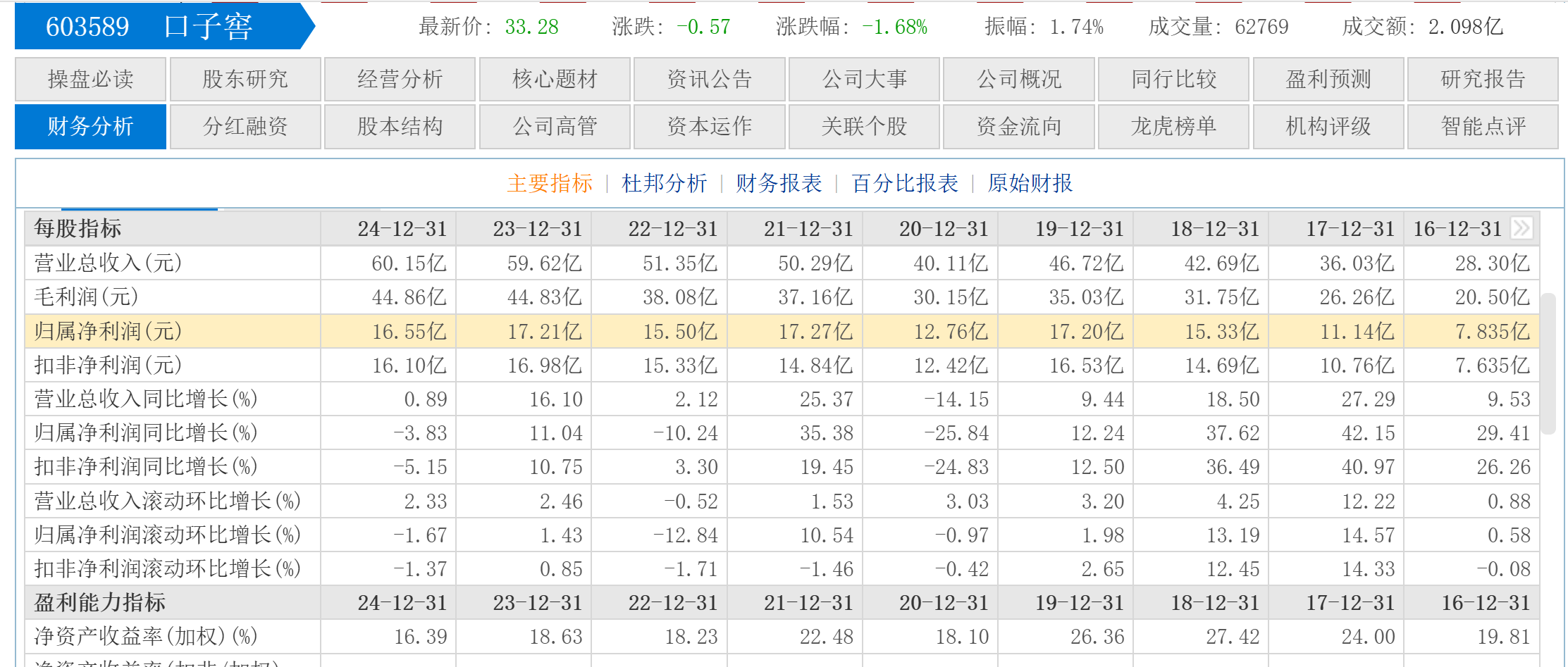Open the 杜邦分析 tab

(664, 183)
